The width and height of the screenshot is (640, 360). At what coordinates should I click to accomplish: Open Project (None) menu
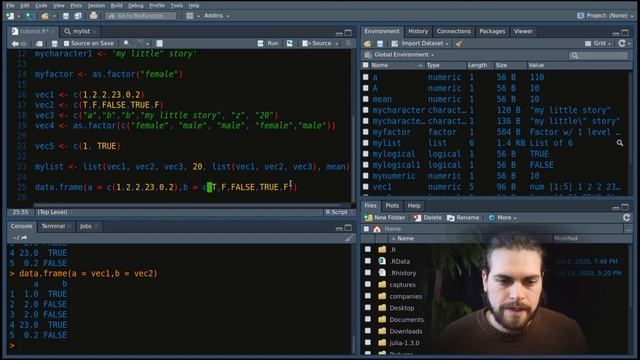point(605,16)
